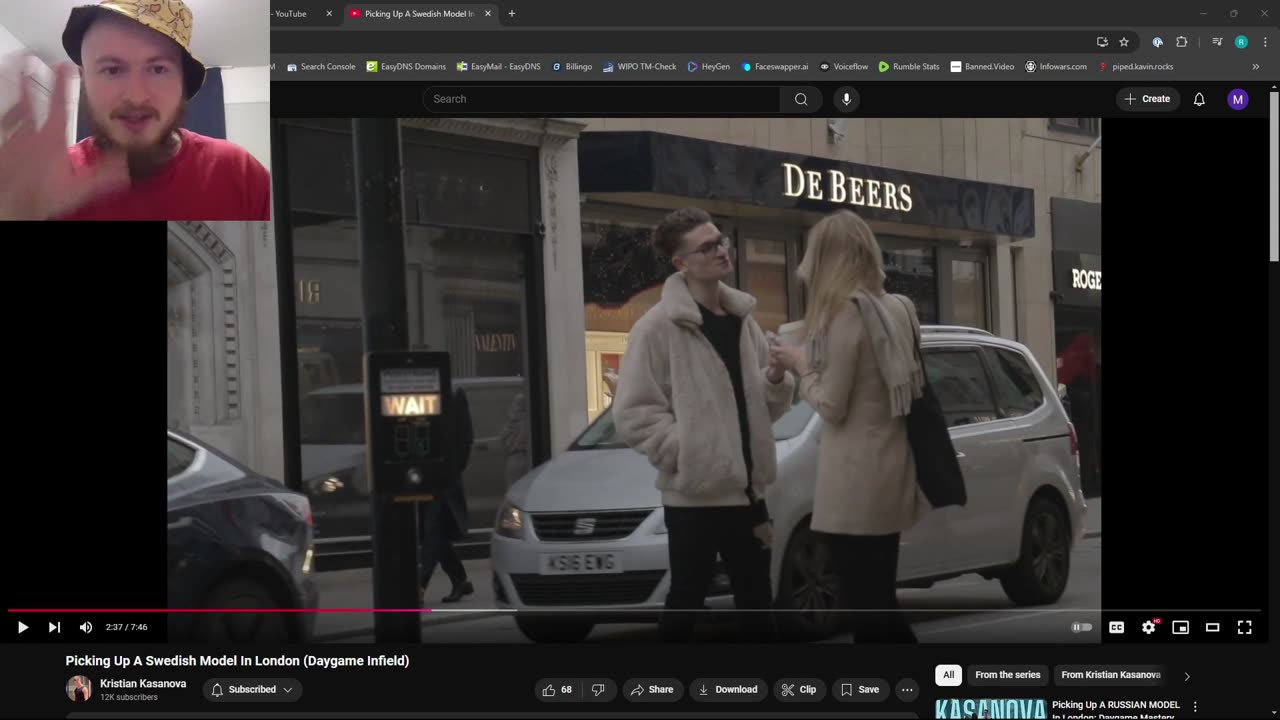Search with your voice microphone
The image size is (1280, 720).
pos(846,99)
